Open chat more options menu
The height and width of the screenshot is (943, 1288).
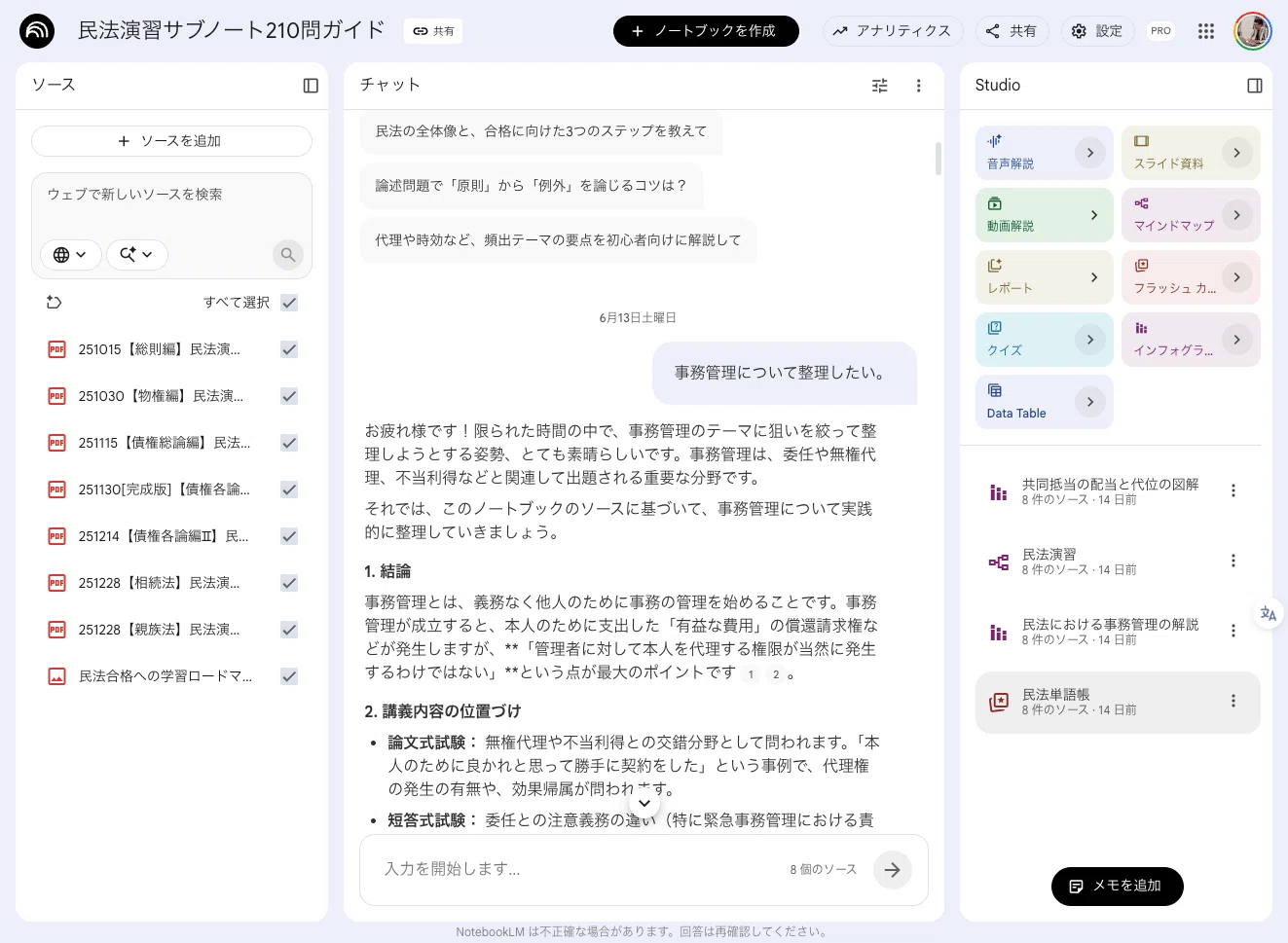pos(918,86)
